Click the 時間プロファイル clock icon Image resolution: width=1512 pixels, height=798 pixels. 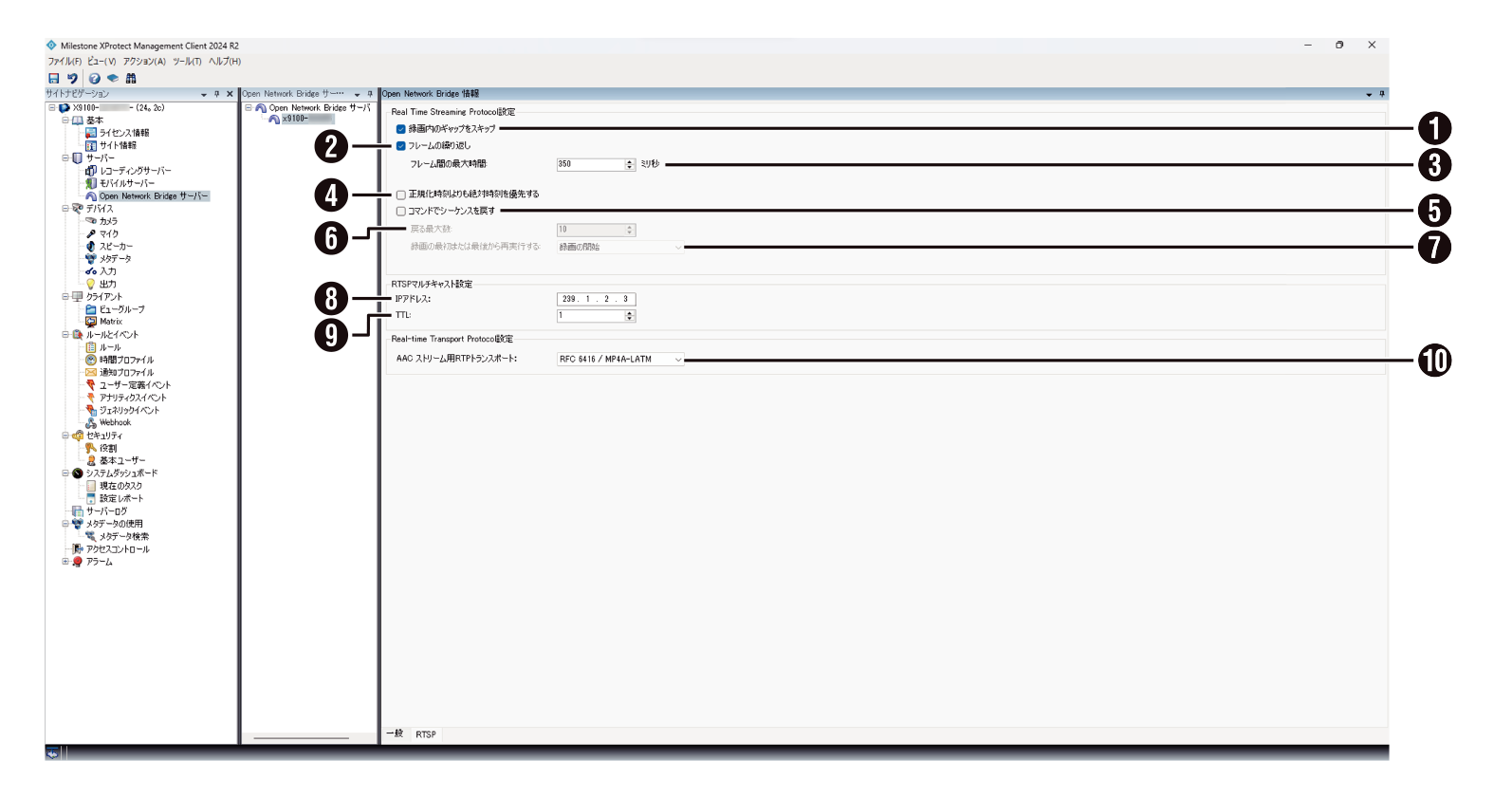point(91,360)
